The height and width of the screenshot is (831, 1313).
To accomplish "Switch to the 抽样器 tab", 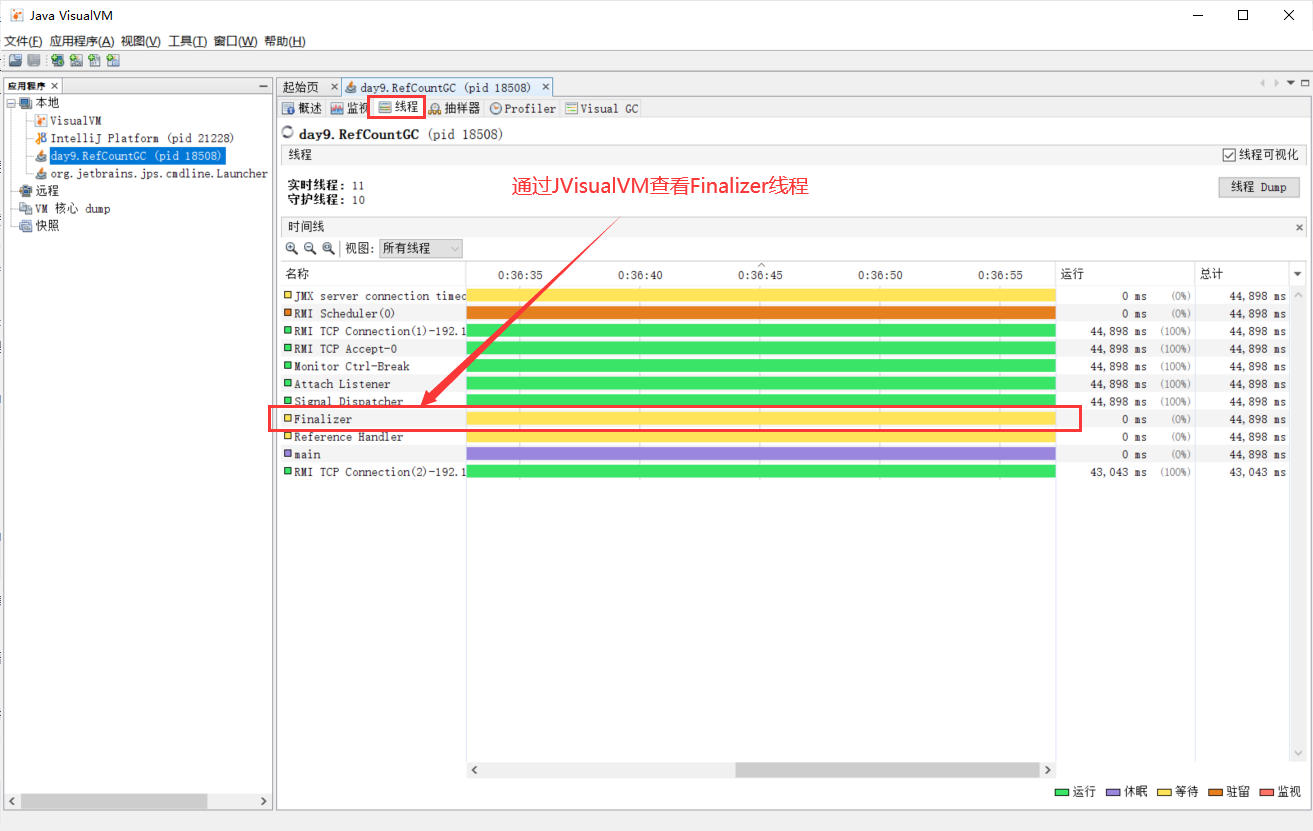I will click(x=454, y=108).
